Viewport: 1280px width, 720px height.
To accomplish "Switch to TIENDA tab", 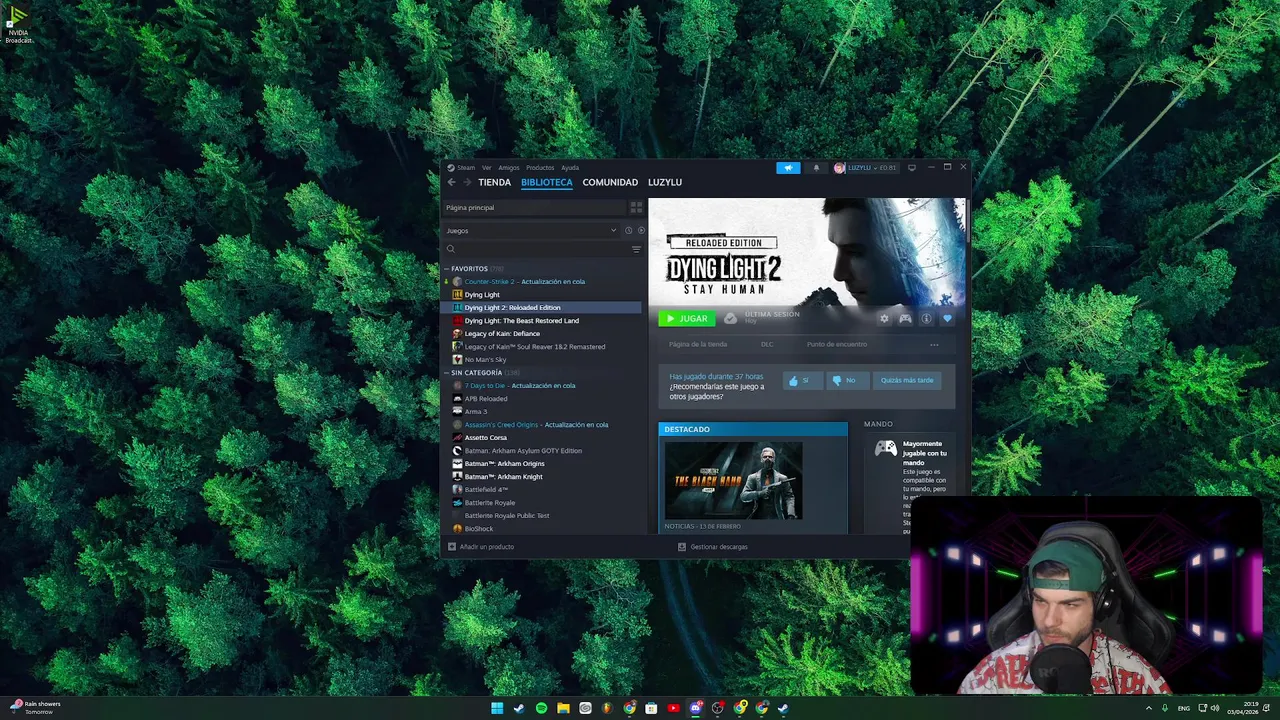I will [x=494, y=182].
